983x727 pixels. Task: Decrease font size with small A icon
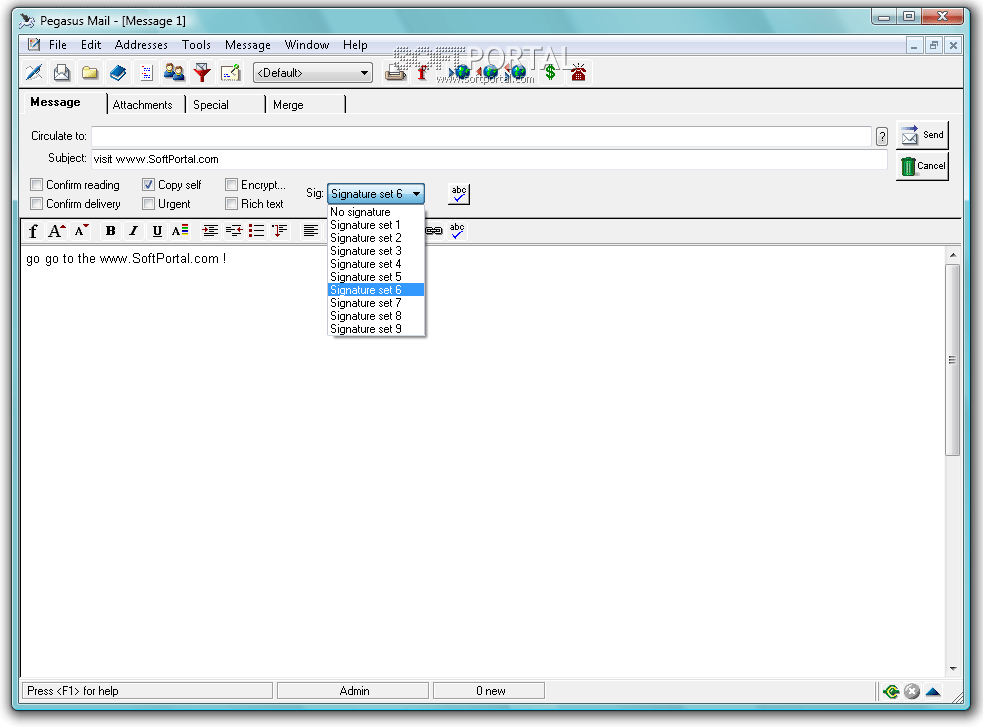pos(81,231)
